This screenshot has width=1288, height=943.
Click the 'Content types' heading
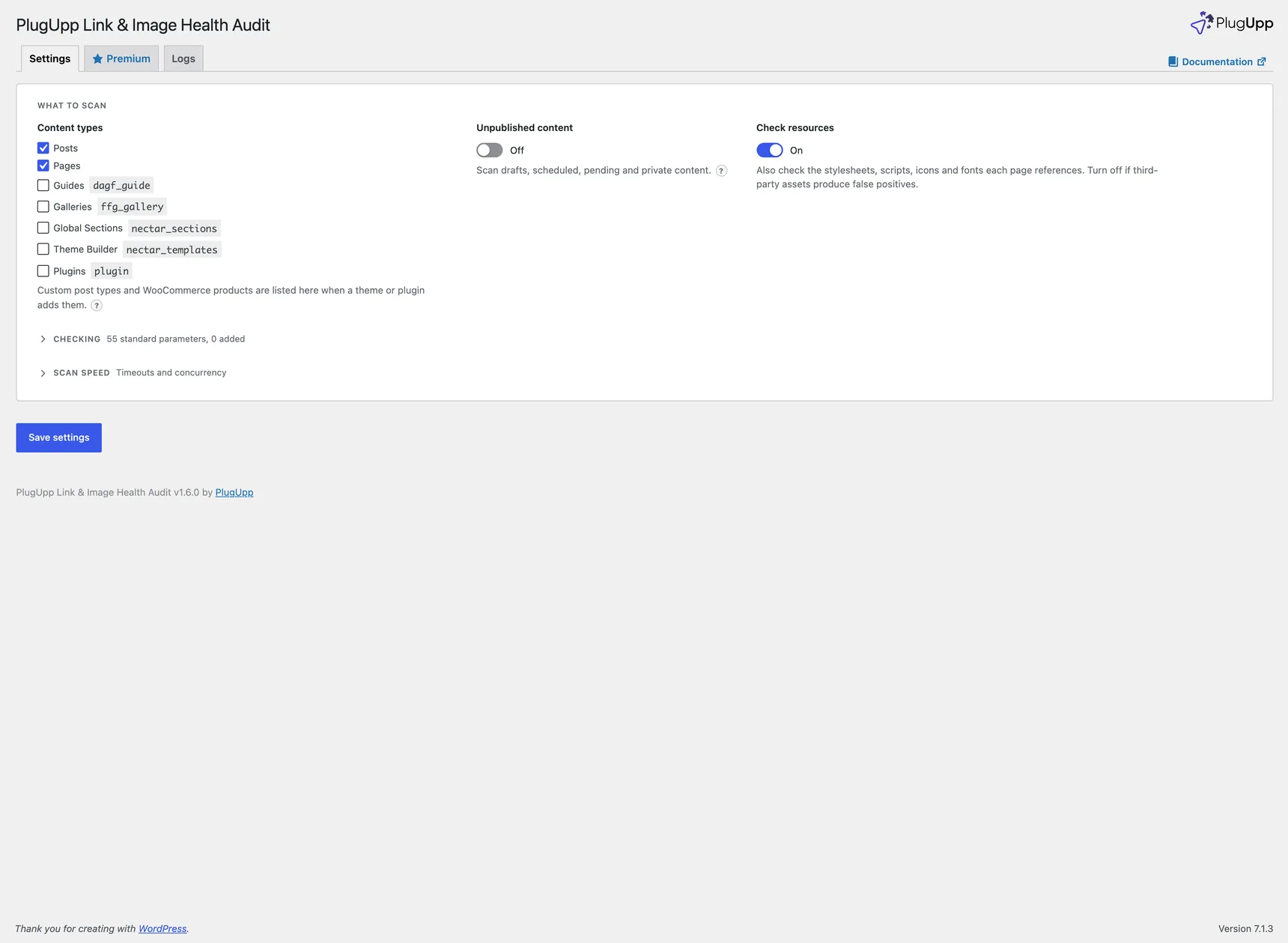tap(70, 128)
